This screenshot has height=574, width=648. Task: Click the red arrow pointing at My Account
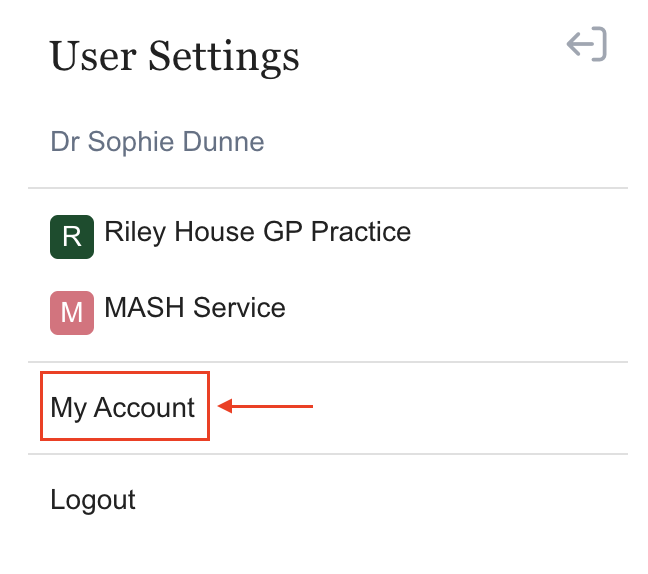click(266, 406)
